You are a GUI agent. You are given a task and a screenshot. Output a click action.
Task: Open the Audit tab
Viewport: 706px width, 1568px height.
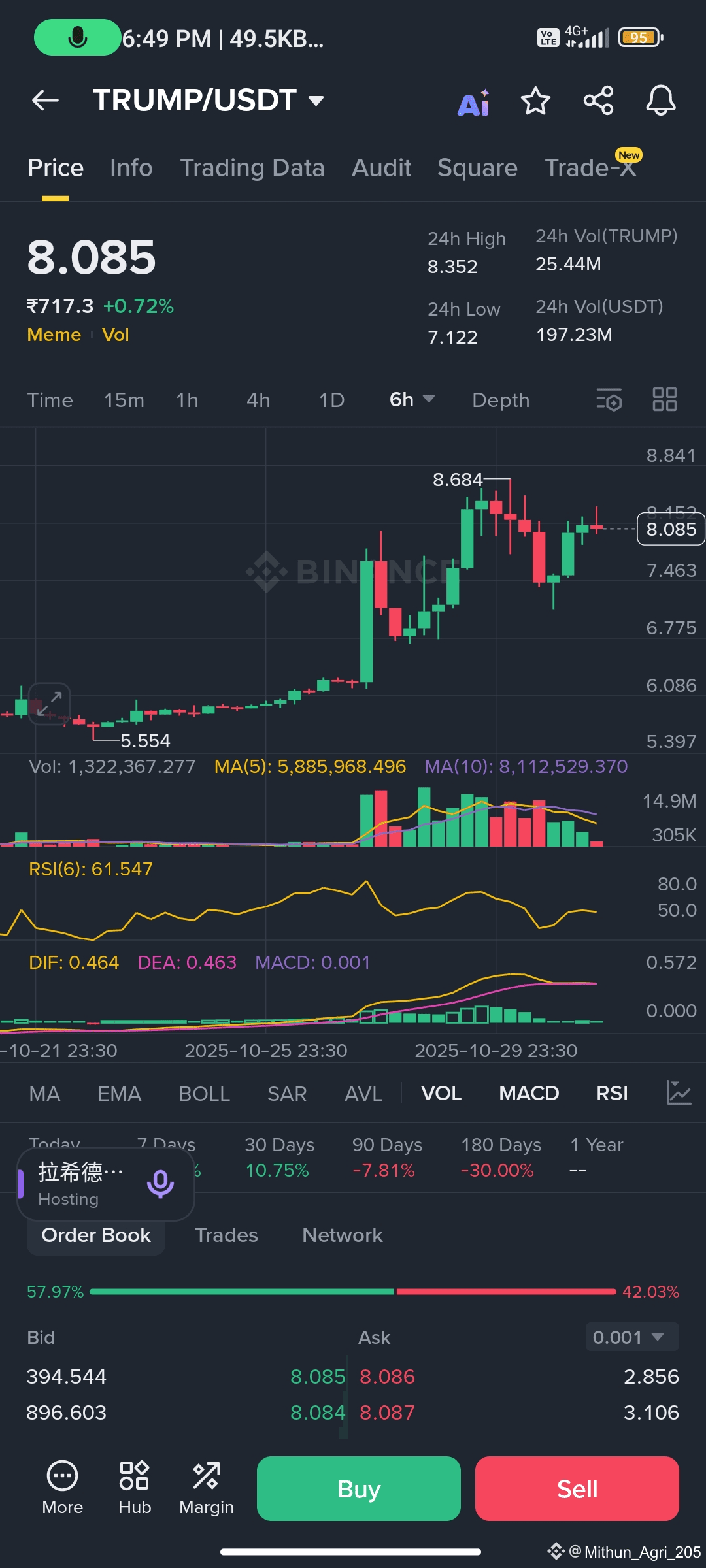pos(382,168)
